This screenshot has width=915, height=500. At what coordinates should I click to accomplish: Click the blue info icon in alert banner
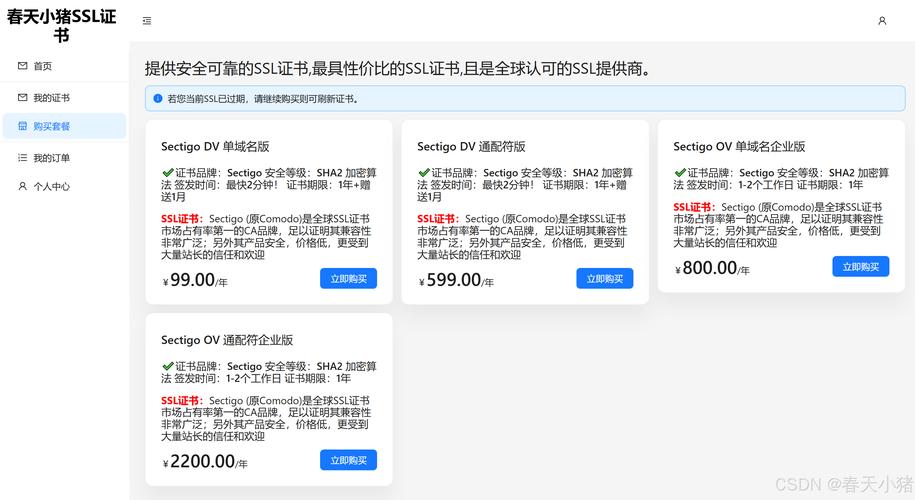point(158,99)
